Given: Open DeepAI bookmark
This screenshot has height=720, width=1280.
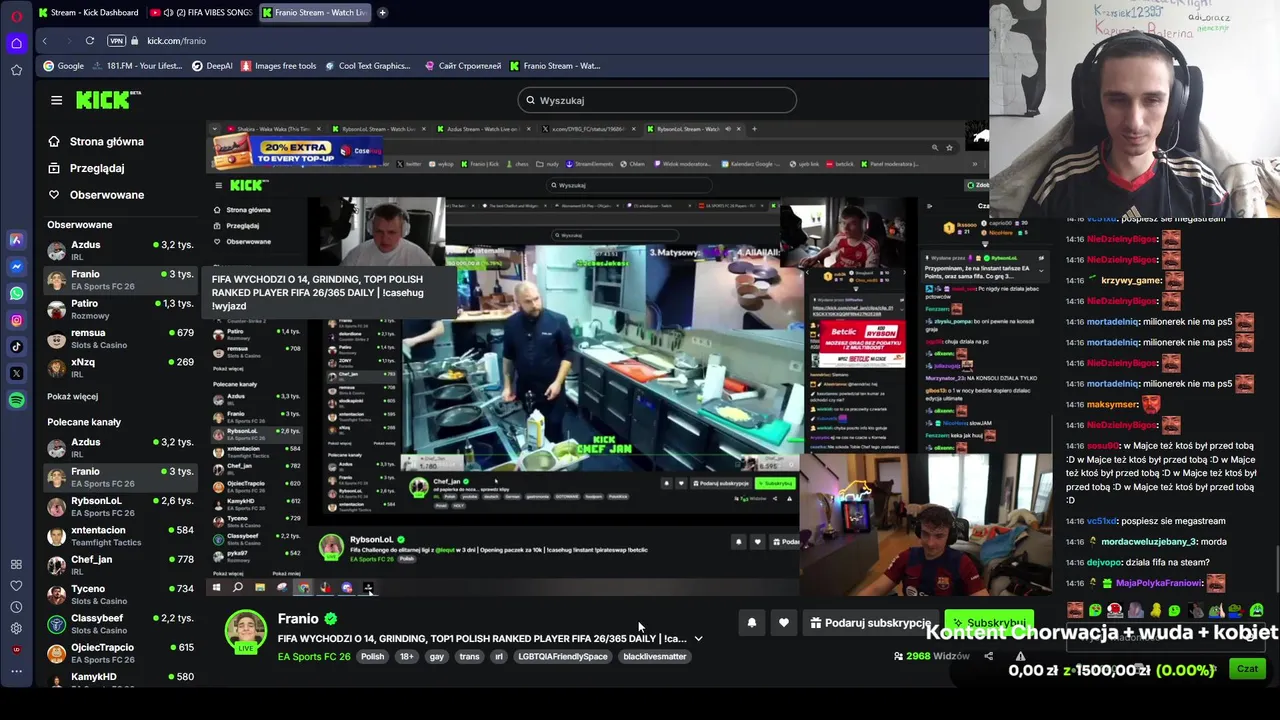Looking at the screenshot, I should click(211, 66).
